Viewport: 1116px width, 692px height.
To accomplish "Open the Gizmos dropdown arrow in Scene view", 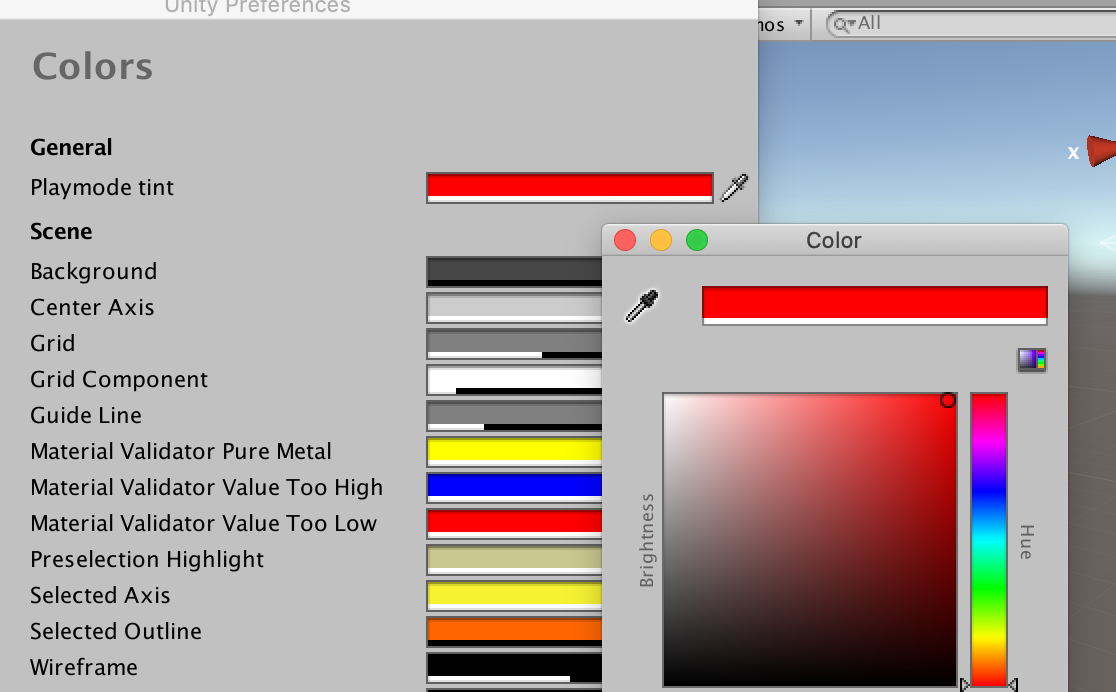I will 799,23.
